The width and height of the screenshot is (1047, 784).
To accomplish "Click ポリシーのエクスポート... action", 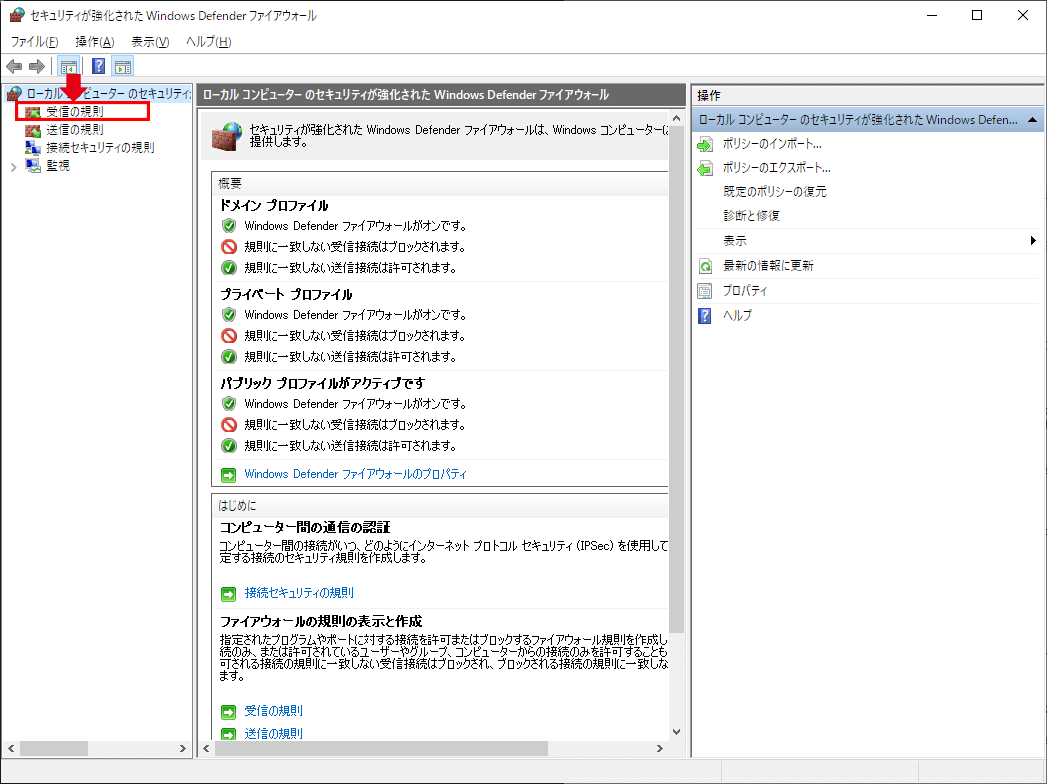I will click(x=777, y=168).
